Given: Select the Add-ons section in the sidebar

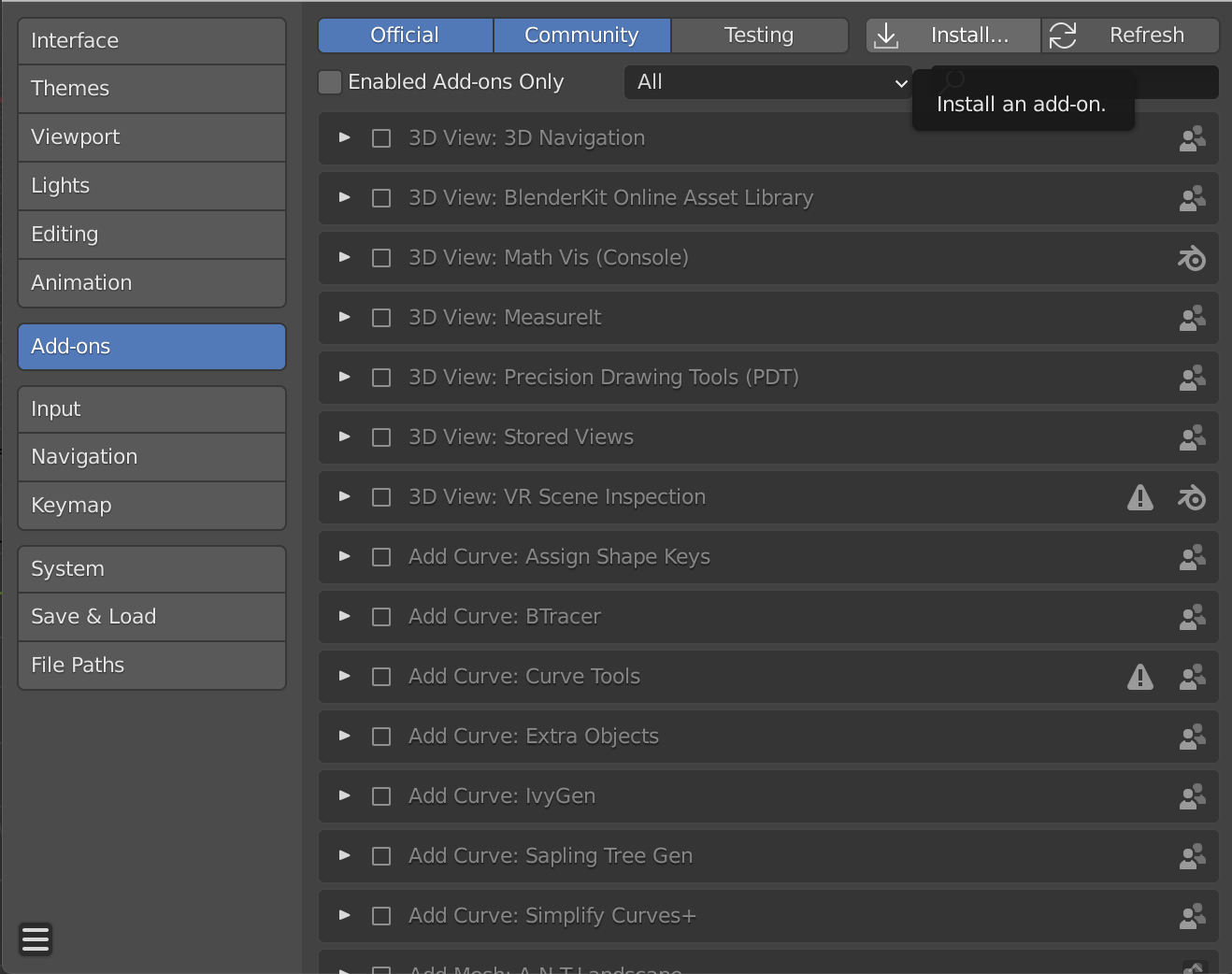Looking at the screenshot, I should pos(151,347).
